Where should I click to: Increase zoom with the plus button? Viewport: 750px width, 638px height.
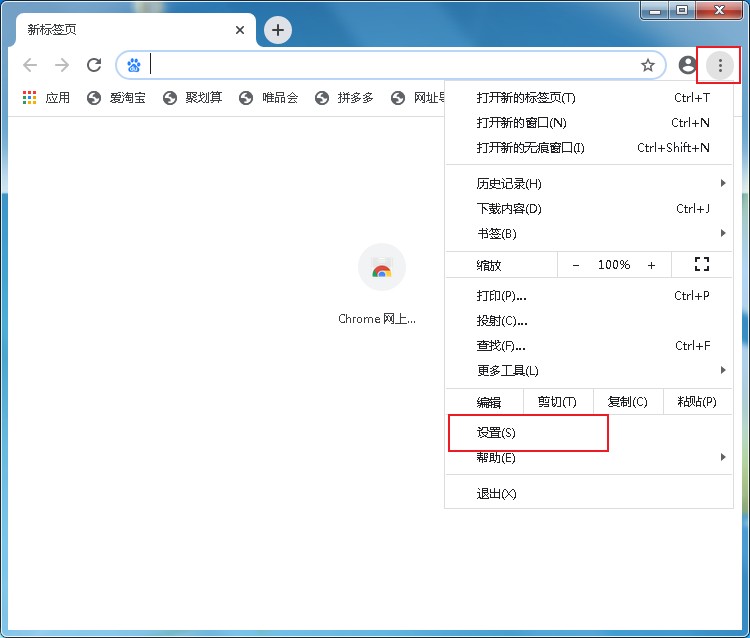click(x=651, y=265)
